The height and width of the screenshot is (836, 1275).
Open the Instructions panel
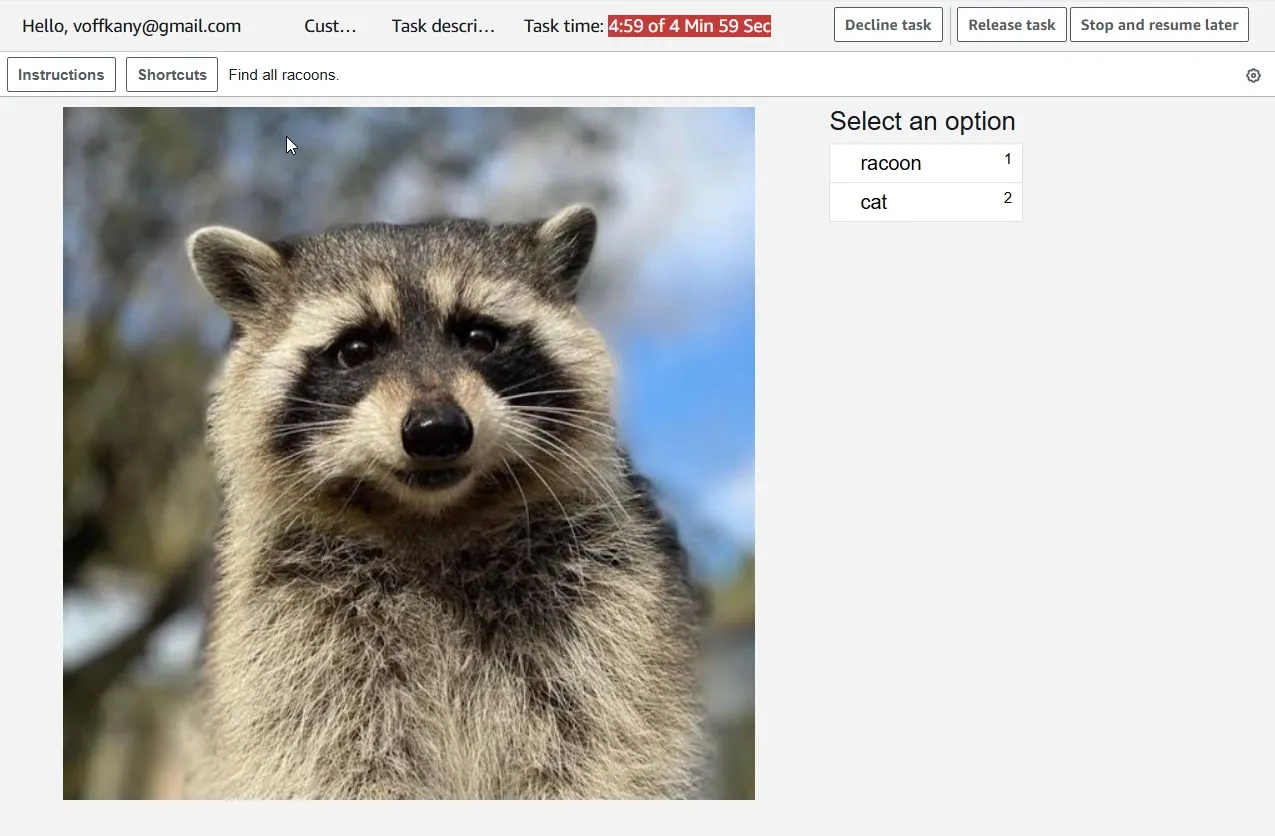[x=61, y=75]
